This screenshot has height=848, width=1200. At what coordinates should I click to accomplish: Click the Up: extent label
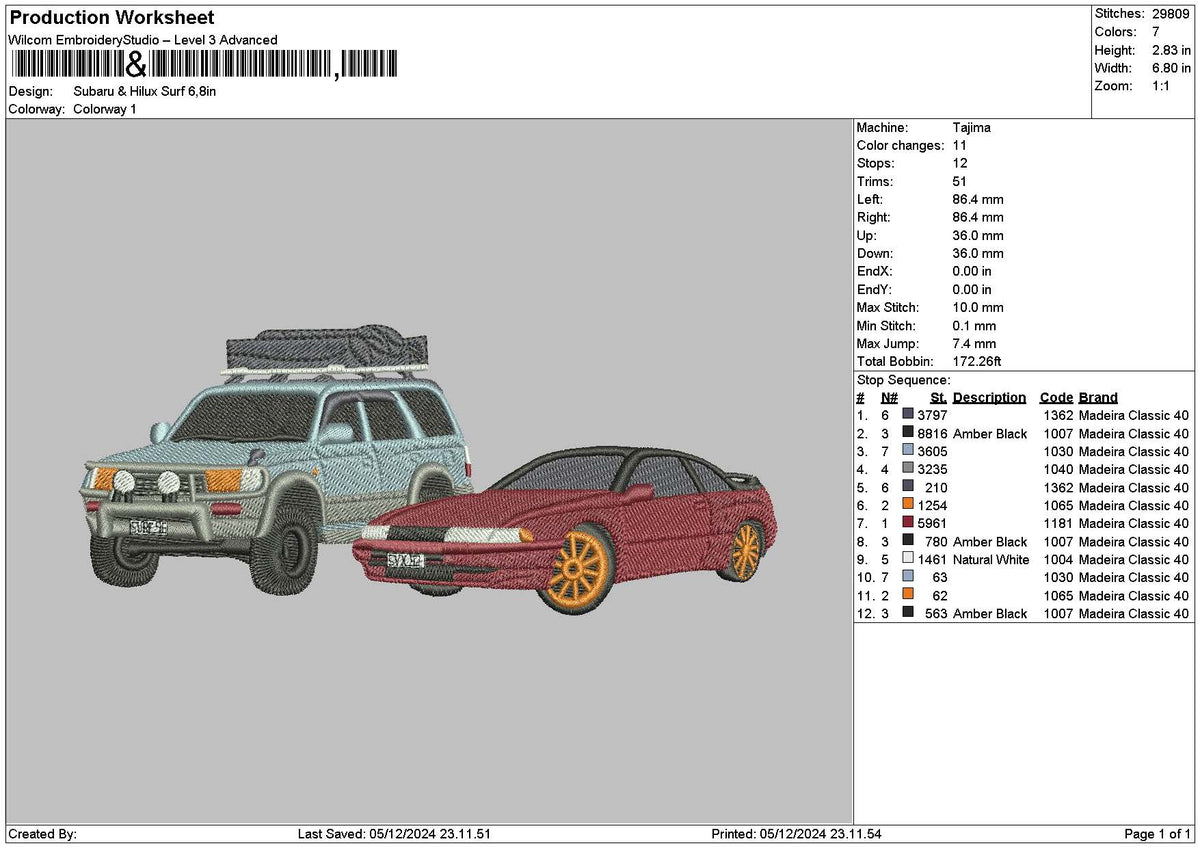(867, 236)
